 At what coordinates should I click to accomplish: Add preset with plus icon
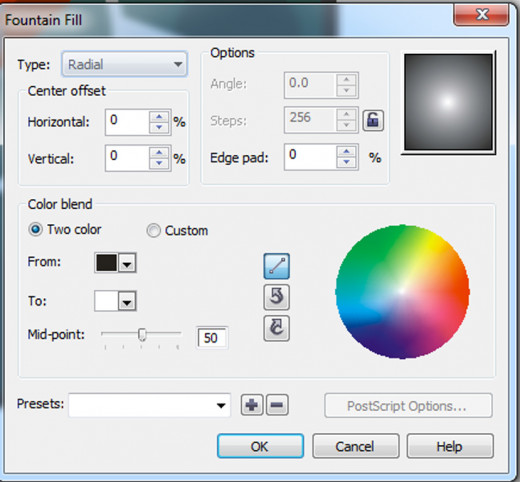(x=252, y=405)
